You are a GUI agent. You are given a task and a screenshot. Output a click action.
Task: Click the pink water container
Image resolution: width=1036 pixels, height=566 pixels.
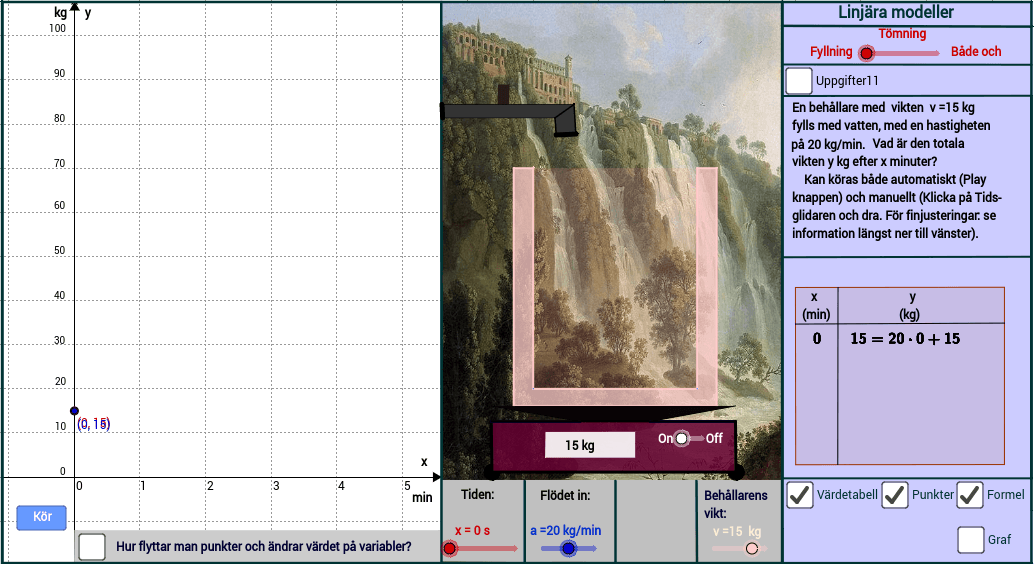coord(615,287)
